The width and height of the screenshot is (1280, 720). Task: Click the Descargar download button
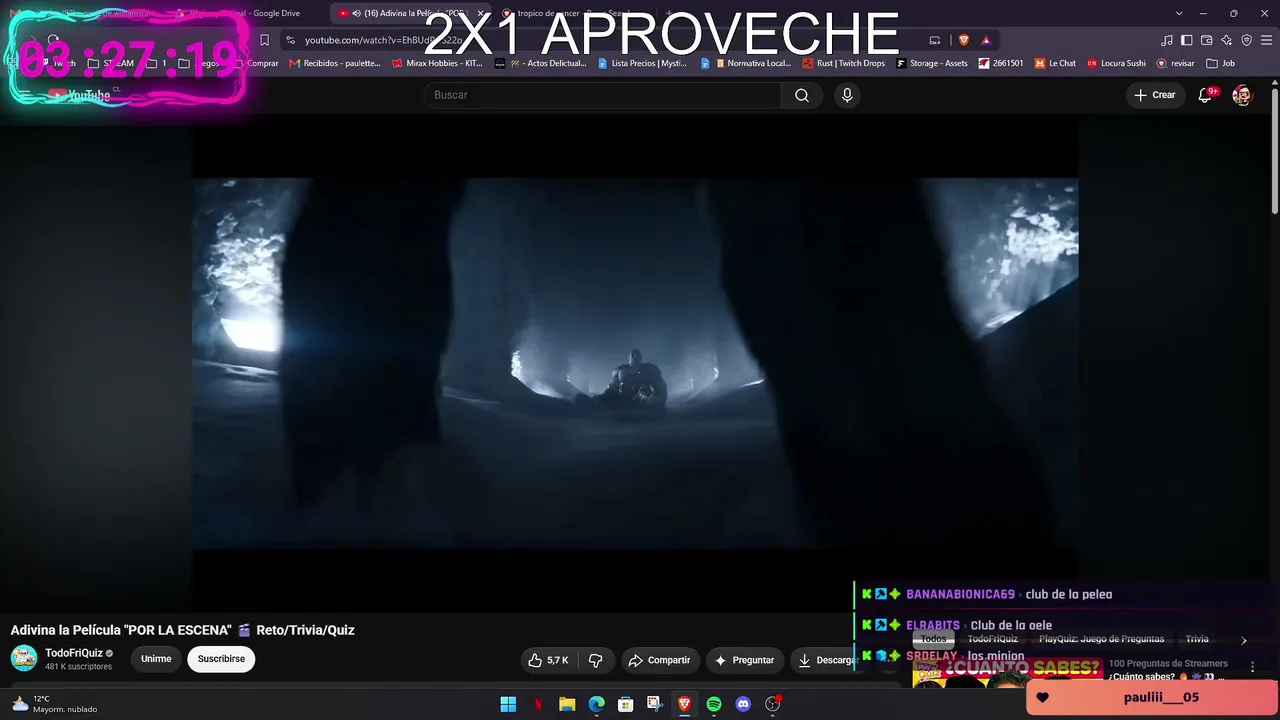point(827,660)
